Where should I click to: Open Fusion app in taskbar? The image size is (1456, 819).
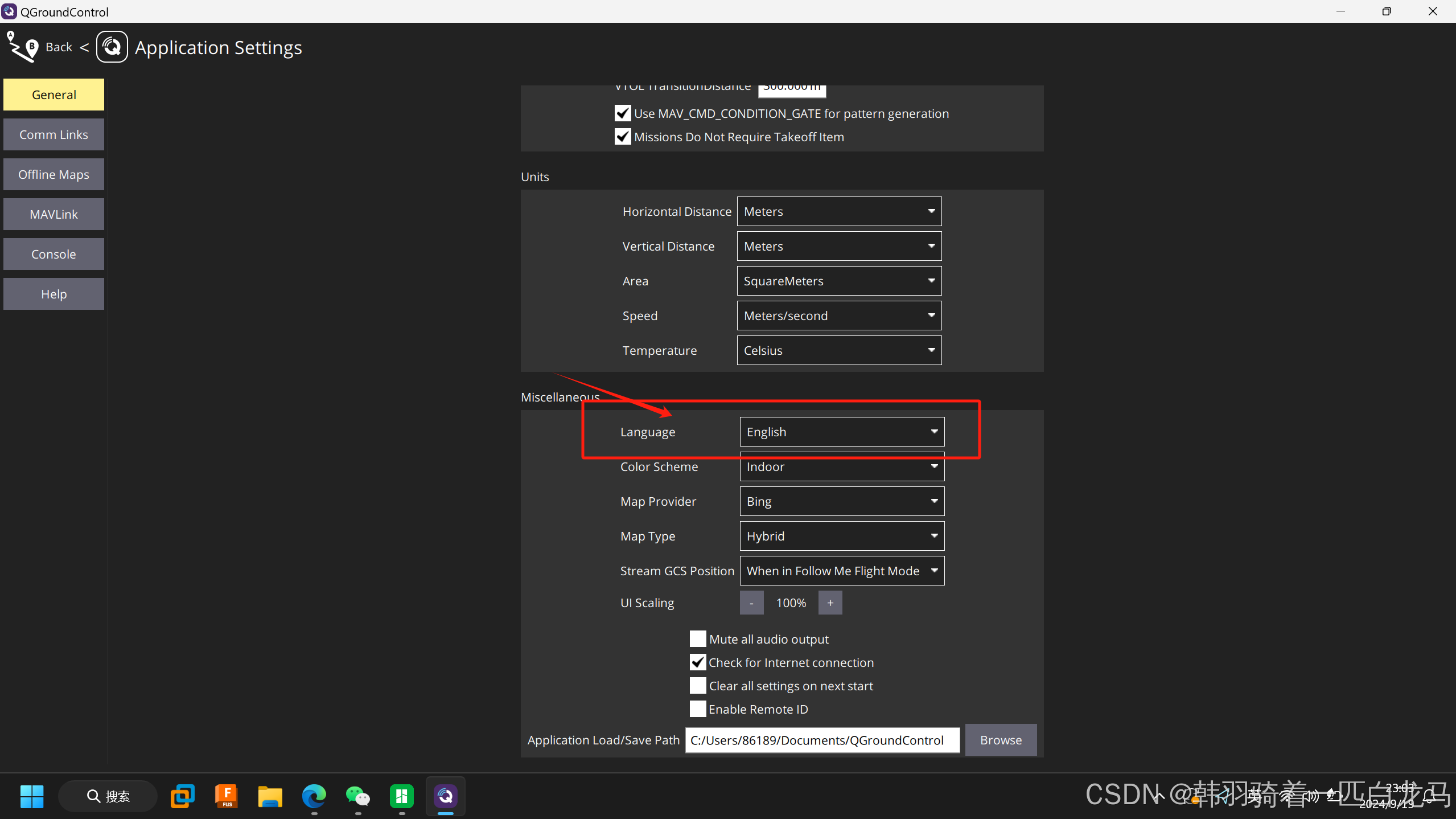point(227,796)
